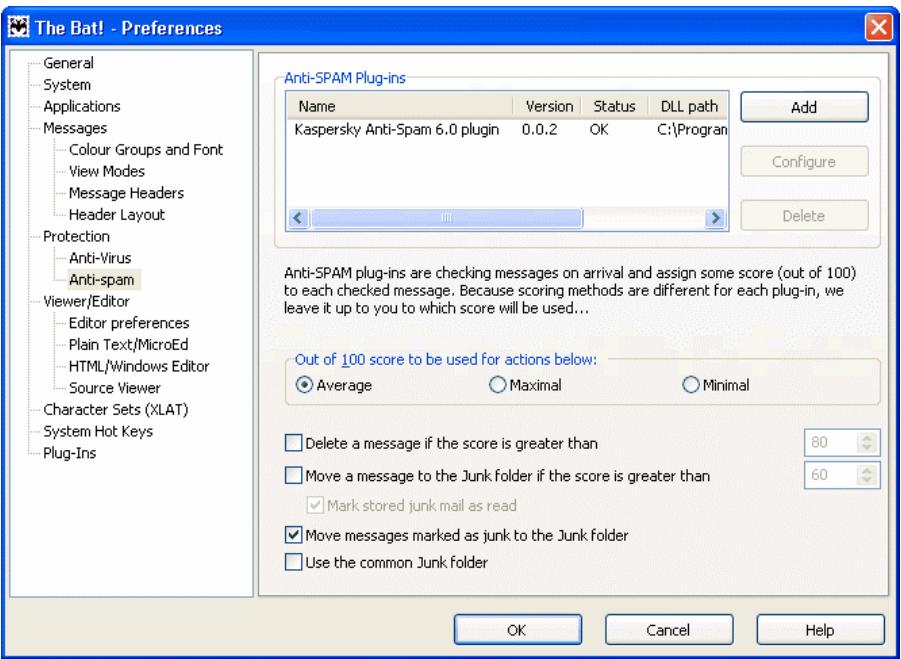The width and height of the screenshot is (901, 659).
Task: Open View Modes settings
Action: 106,171
